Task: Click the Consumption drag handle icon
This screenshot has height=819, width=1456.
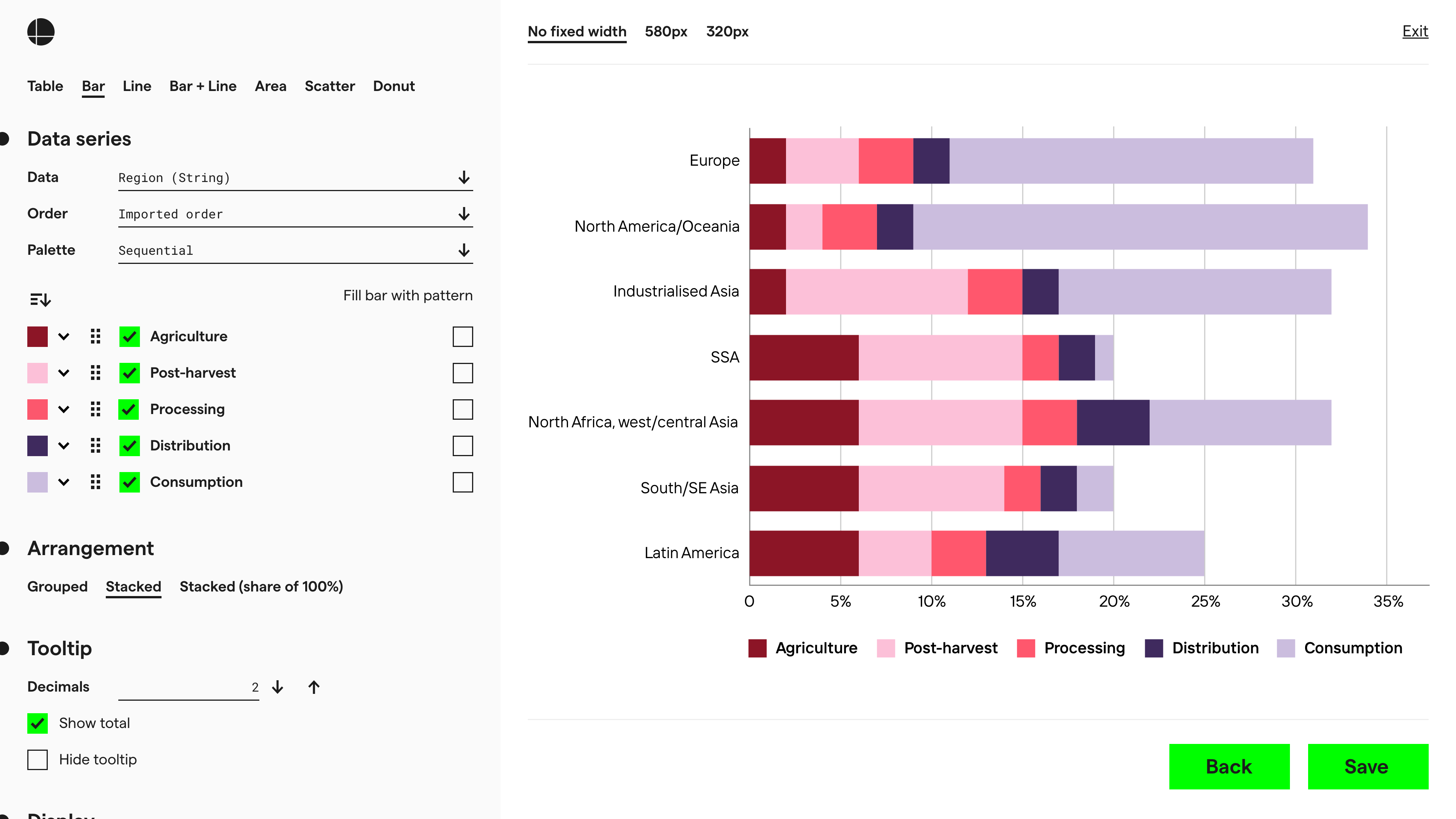Action: [96, 482]
